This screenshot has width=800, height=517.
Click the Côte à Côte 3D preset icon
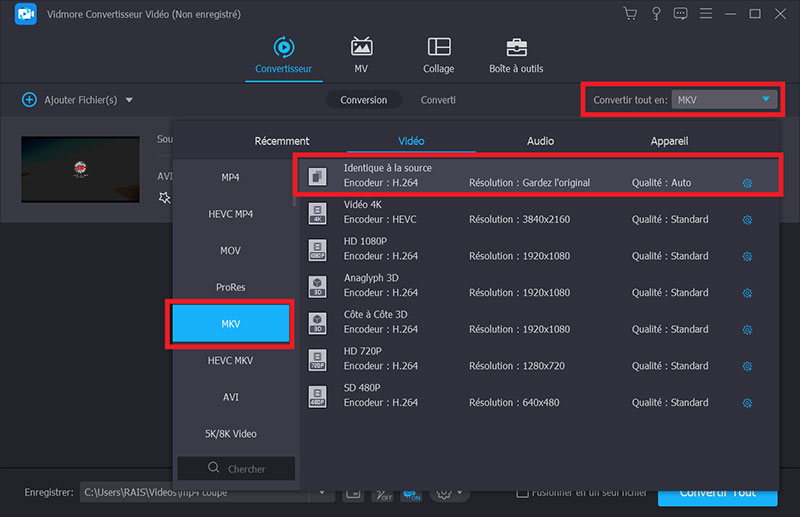tap(317, 324)
